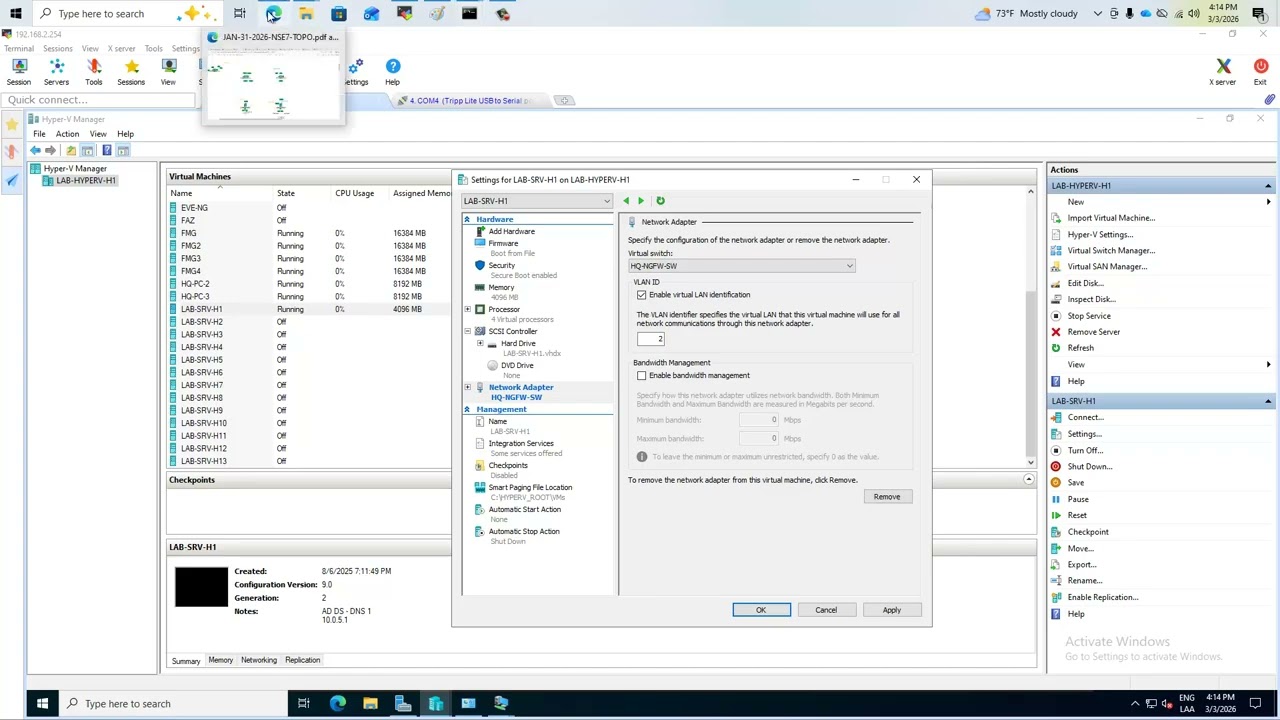This screenshot has width=1280, height=720.
Task: Collapse the SCSI Controller tree node
Action: [467, 331]
